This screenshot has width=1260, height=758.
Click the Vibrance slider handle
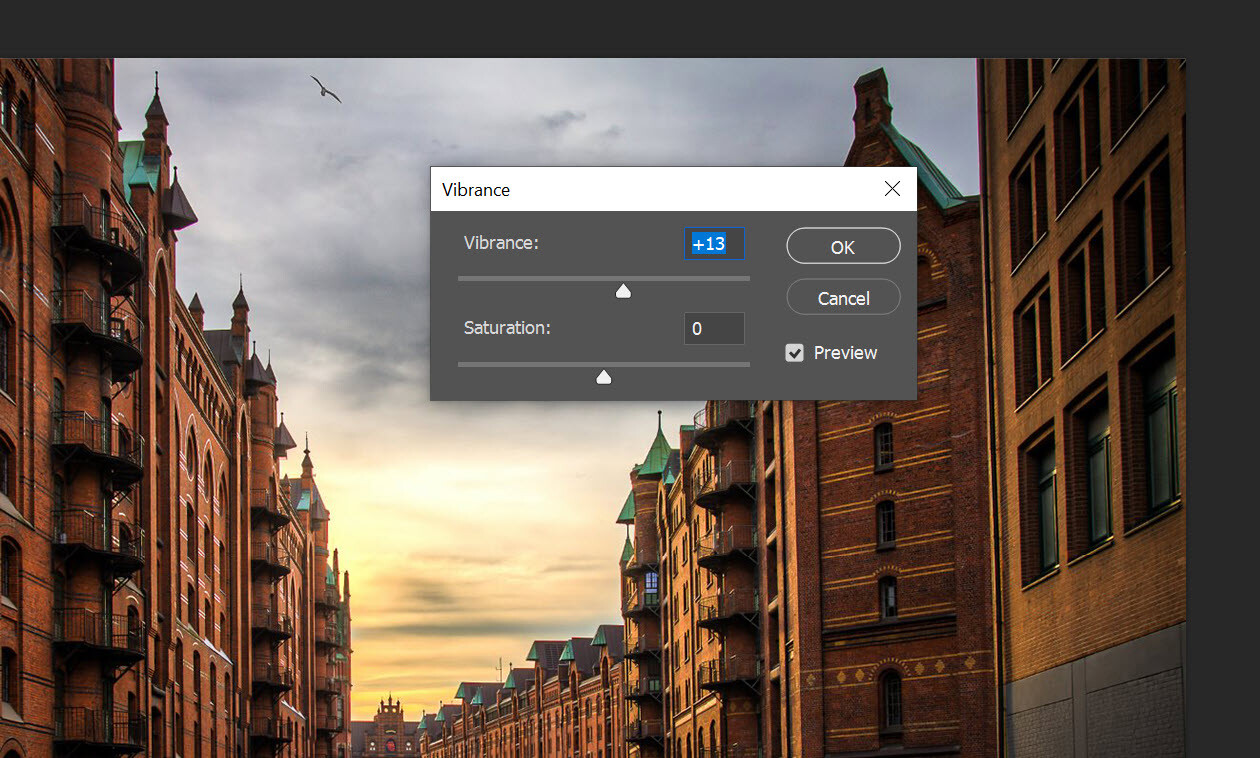coord(623,290)
